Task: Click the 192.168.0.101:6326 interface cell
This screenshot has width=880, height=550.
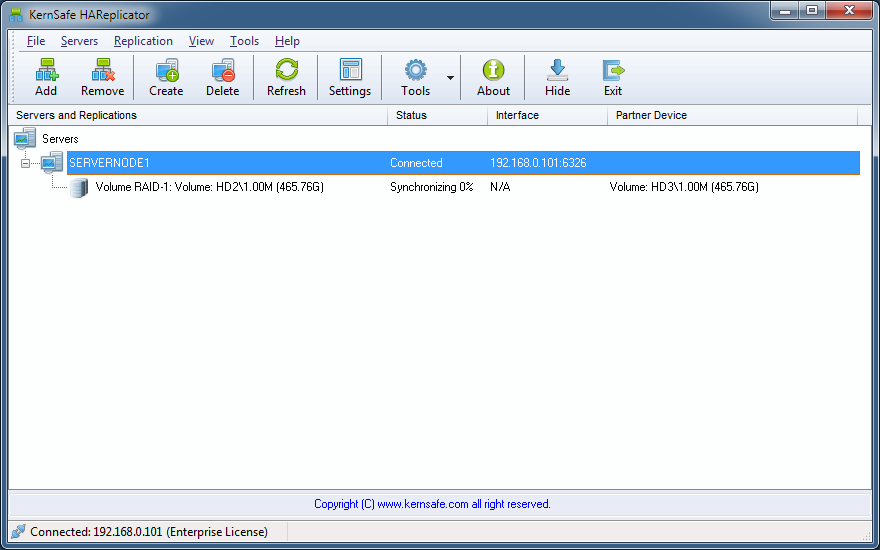Action: pyautogui.click(x=538, y=163)
